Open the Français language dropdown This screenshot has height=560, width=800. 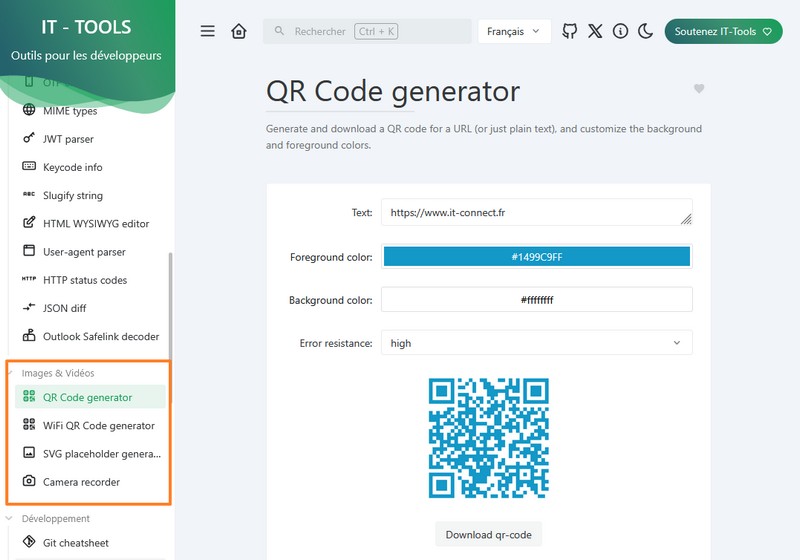(x=514, y=31)
